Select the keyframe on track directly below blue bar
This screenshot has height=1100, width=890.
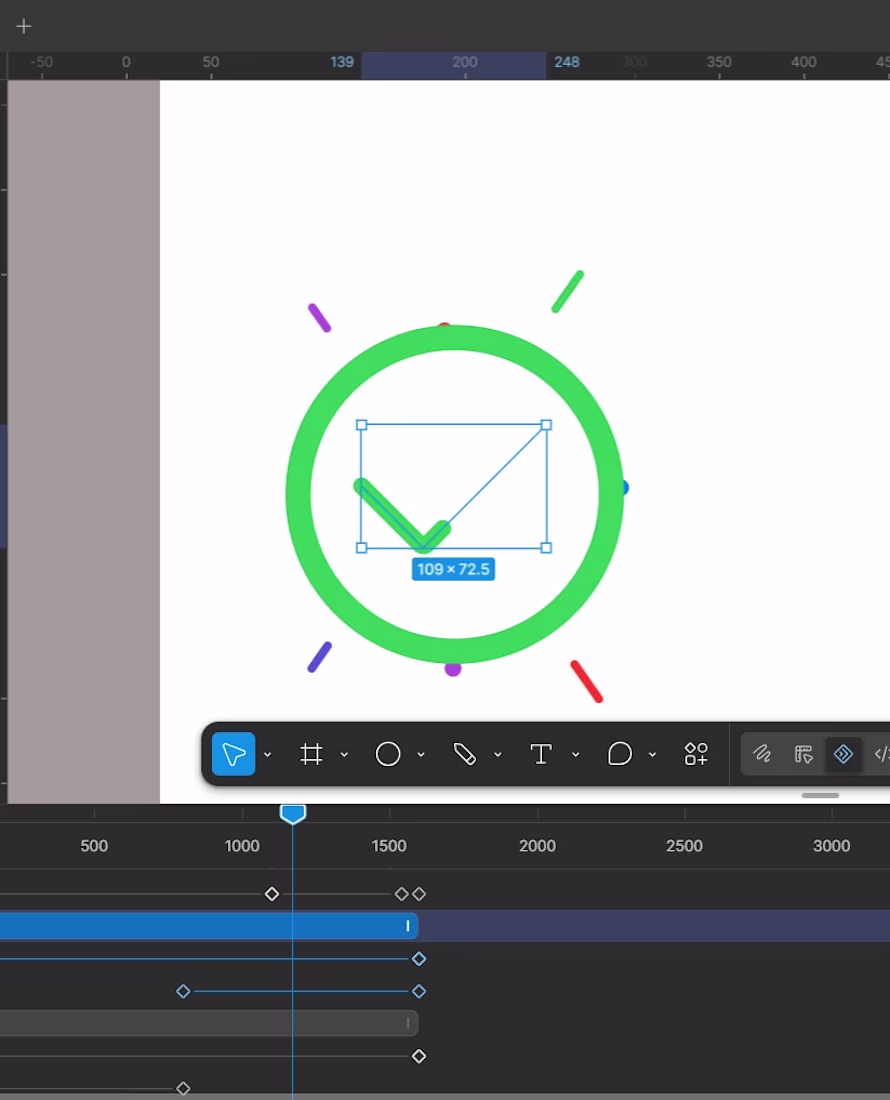coord(419,959)
